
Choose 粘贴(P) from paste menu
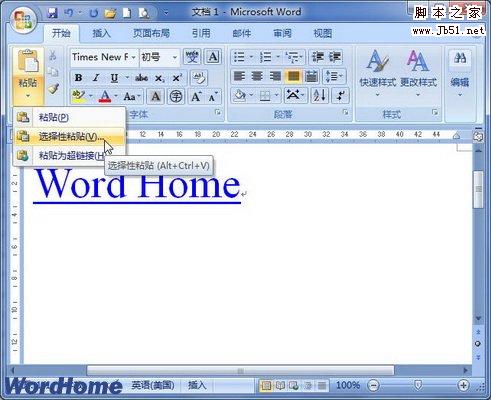point(69,117)
